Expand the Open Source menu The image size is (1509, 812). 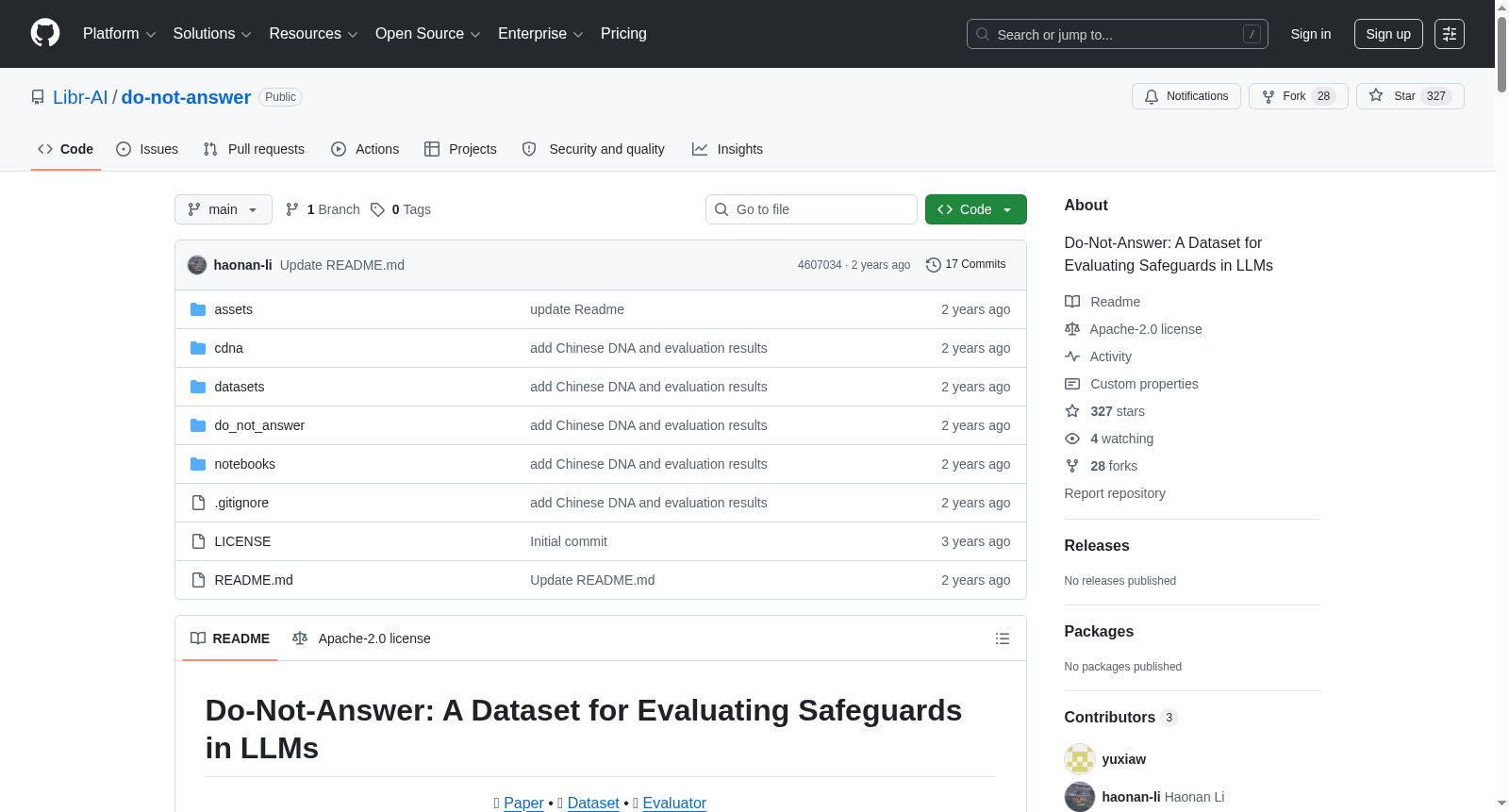click(x=428, y=34)
